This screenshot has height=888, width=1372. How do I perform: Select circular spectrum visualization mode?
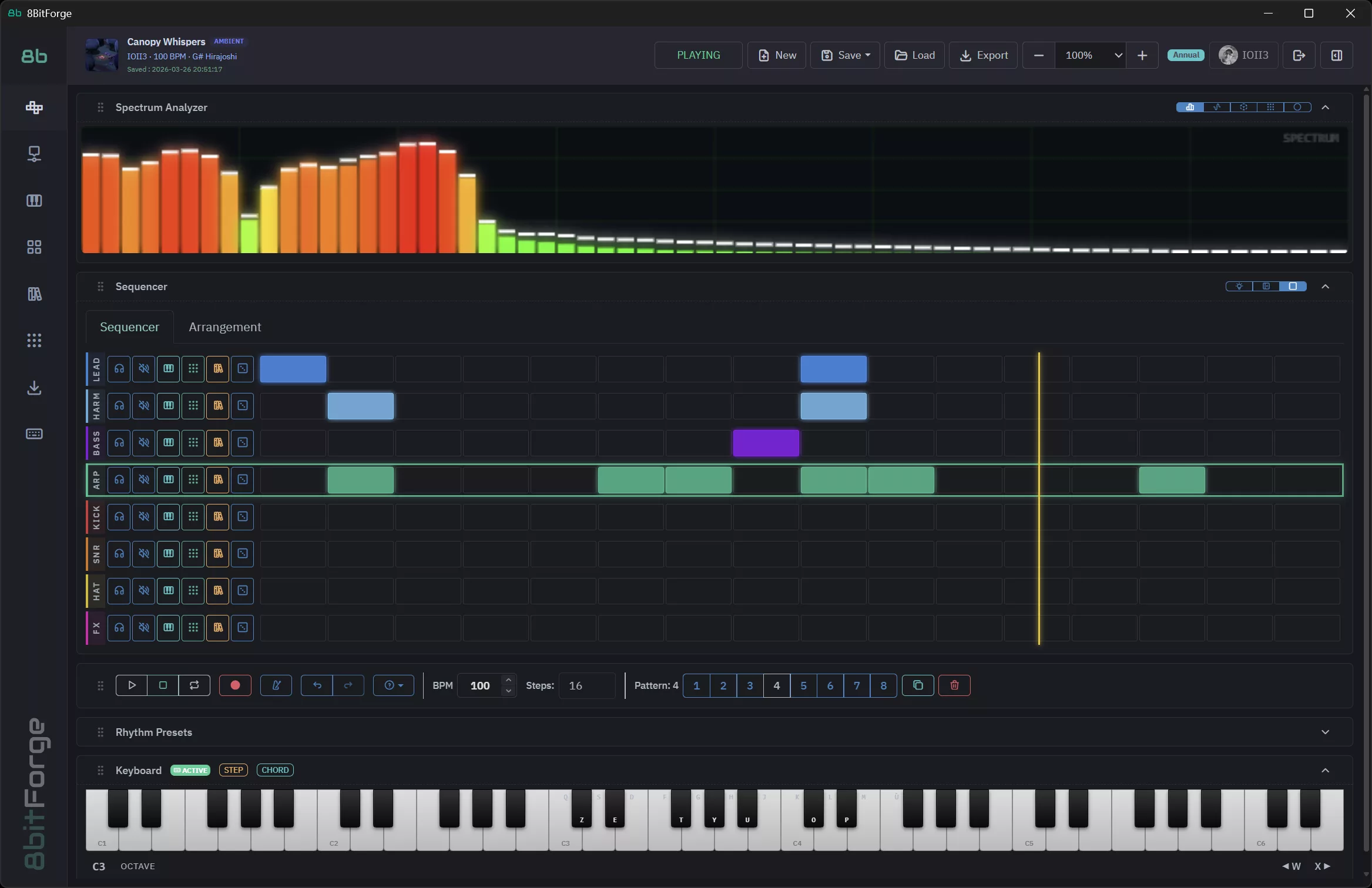(1297, 107)
